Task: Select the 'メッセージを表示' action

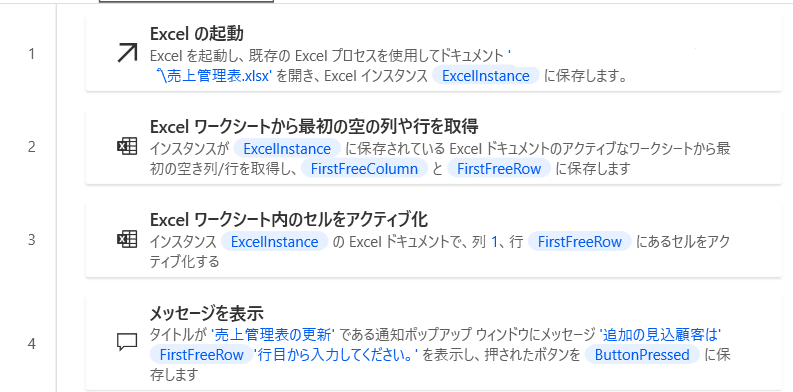Action: [x=207, y=313]
